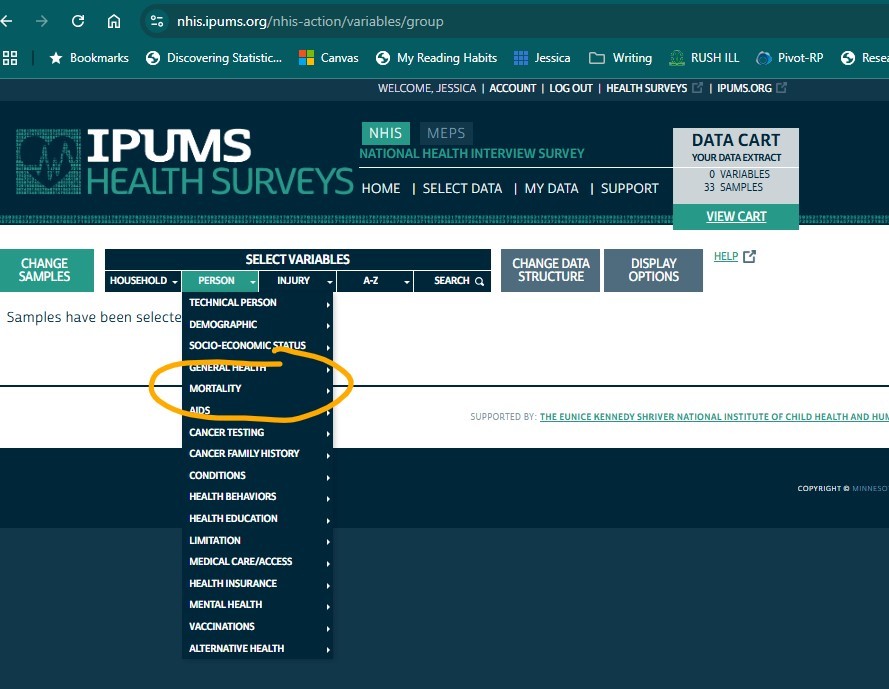Screen dimensions: 889x689
Task: Select CANCER FAMILY HISTORY menu item
Action: [x=257, y=454]
